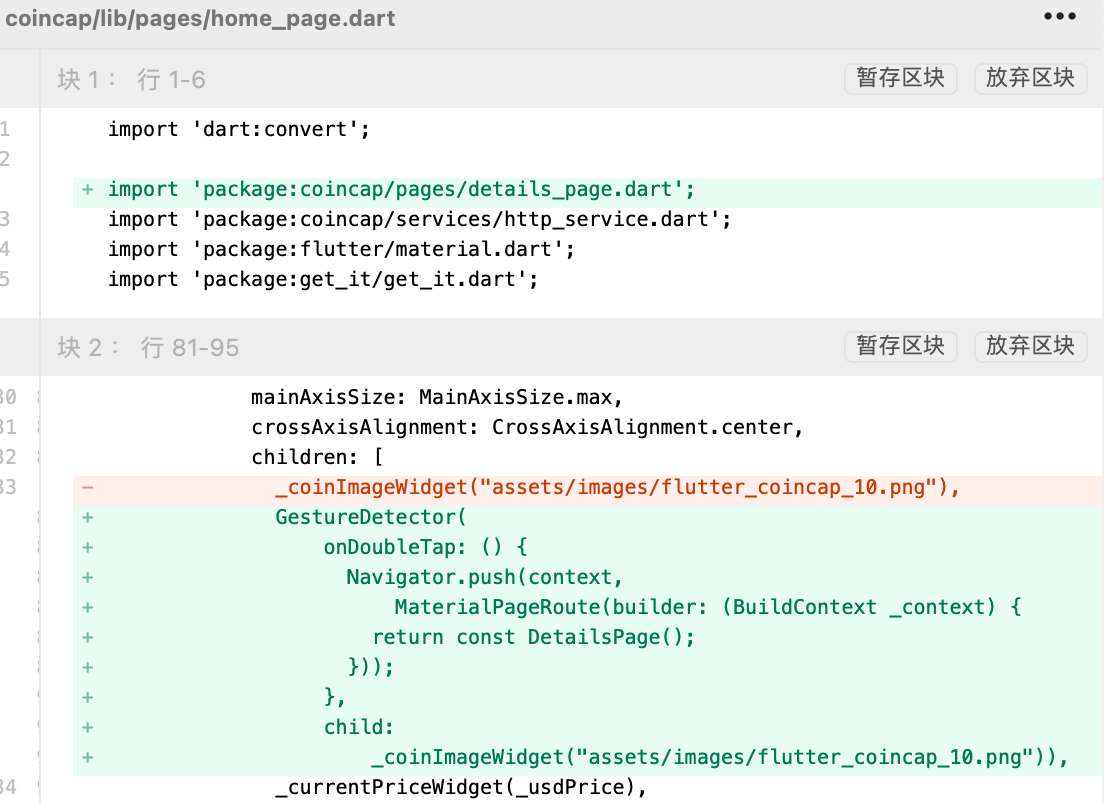Image resolution: width=1104 pixels, height=804 pixels.
Task: Click plus marker beside details_page.dart import
Action: pos(88,190)
